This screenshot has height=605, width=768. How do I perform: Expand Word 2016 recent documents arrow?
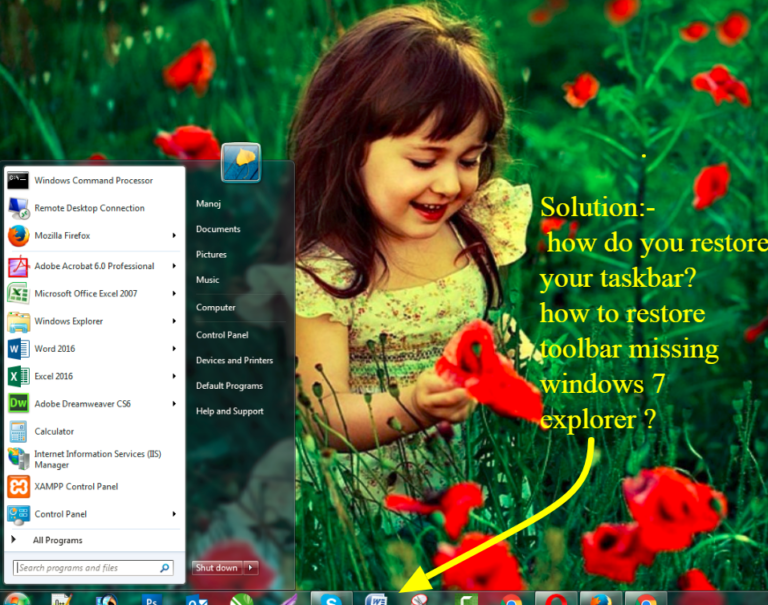174,349
